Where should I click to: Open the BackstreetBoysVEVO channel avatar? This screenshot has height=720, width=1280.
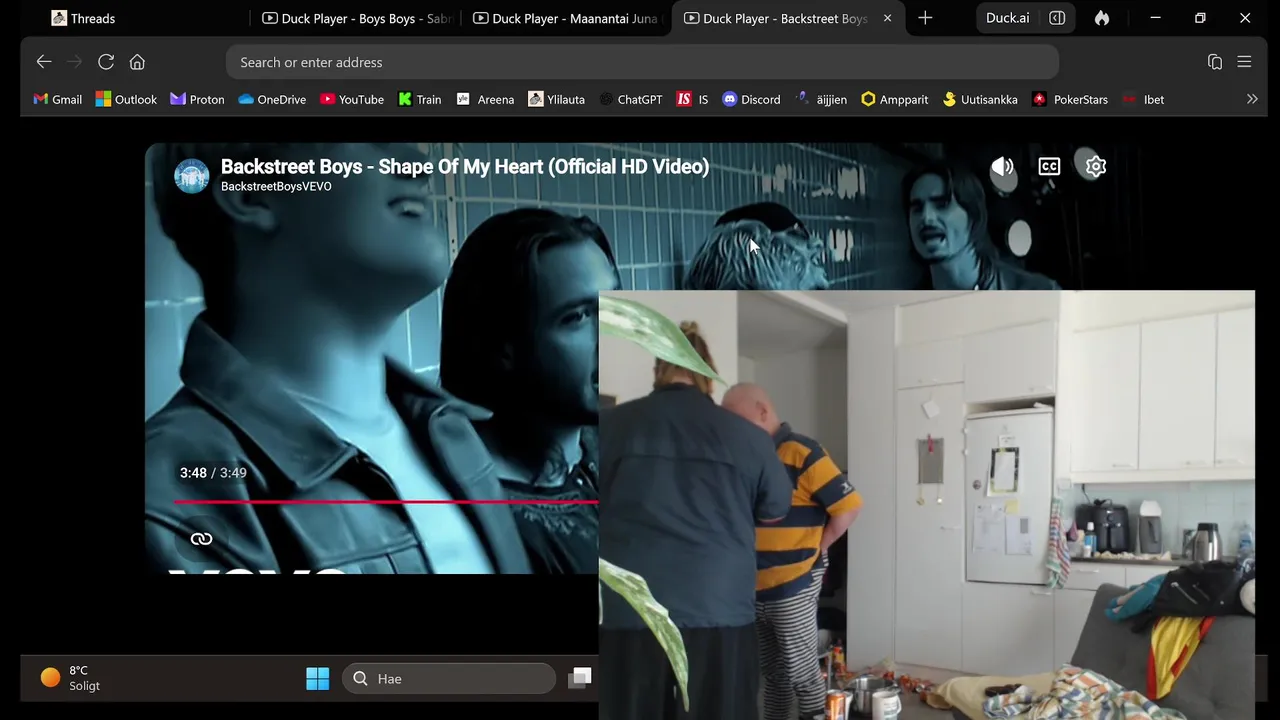191,175
